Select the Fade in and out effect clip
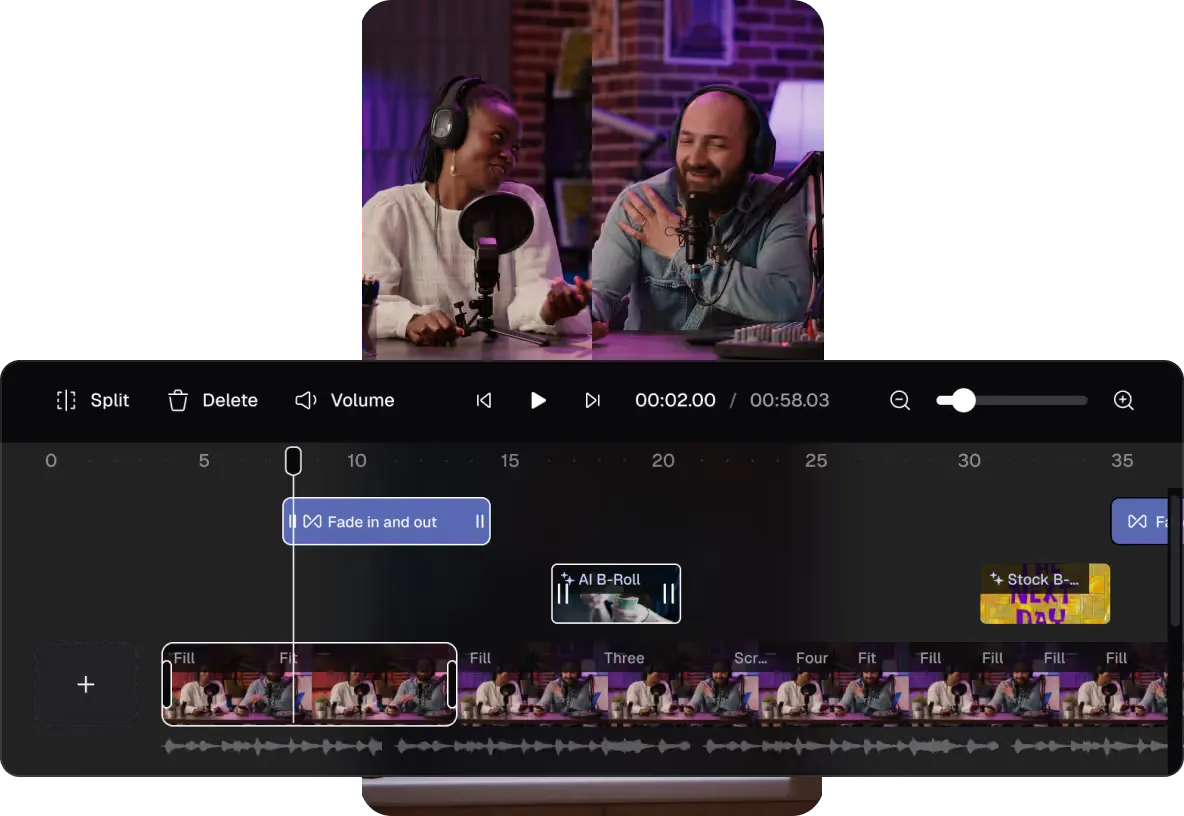1184x816 pixels. tap(385, 522)
